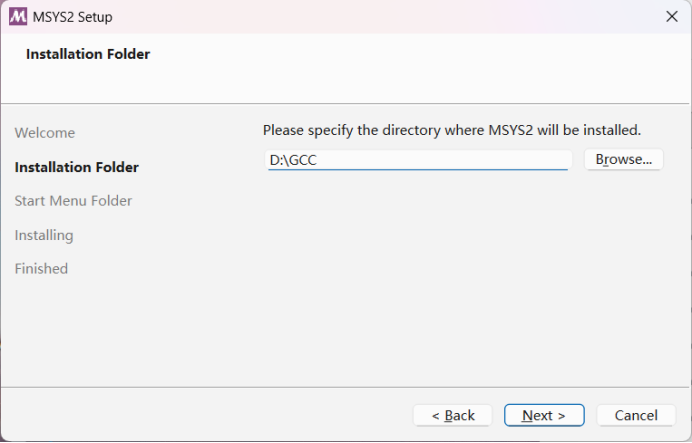Cancel the MSYS2 installation
Image resolution: width=692 pixels, height=443 pixels.
point(636,415)
